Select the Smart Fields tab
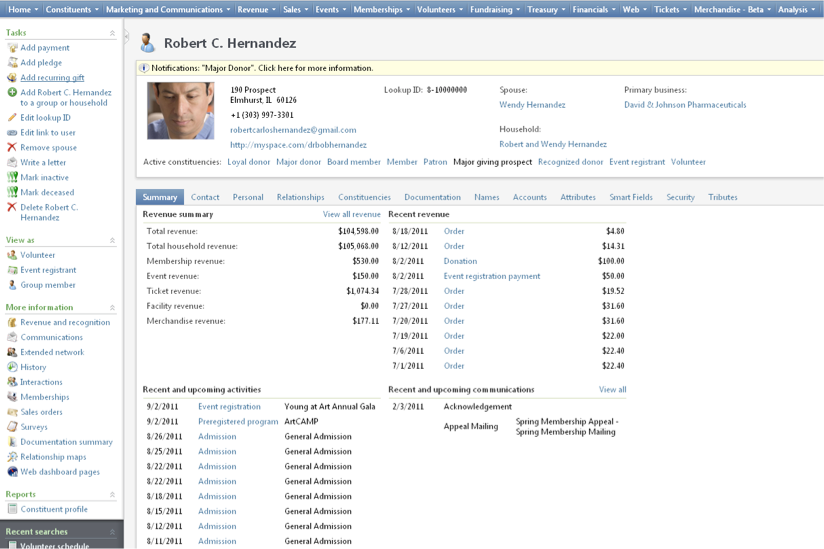This screenshot has width=824, height=549. (x=631, y=197)
